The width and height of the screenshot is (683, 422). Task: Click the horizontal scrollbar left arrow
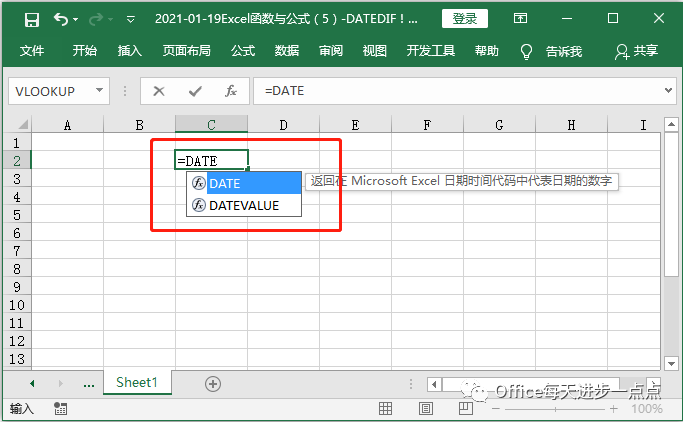pyautogui.click(x=434, y=385)
